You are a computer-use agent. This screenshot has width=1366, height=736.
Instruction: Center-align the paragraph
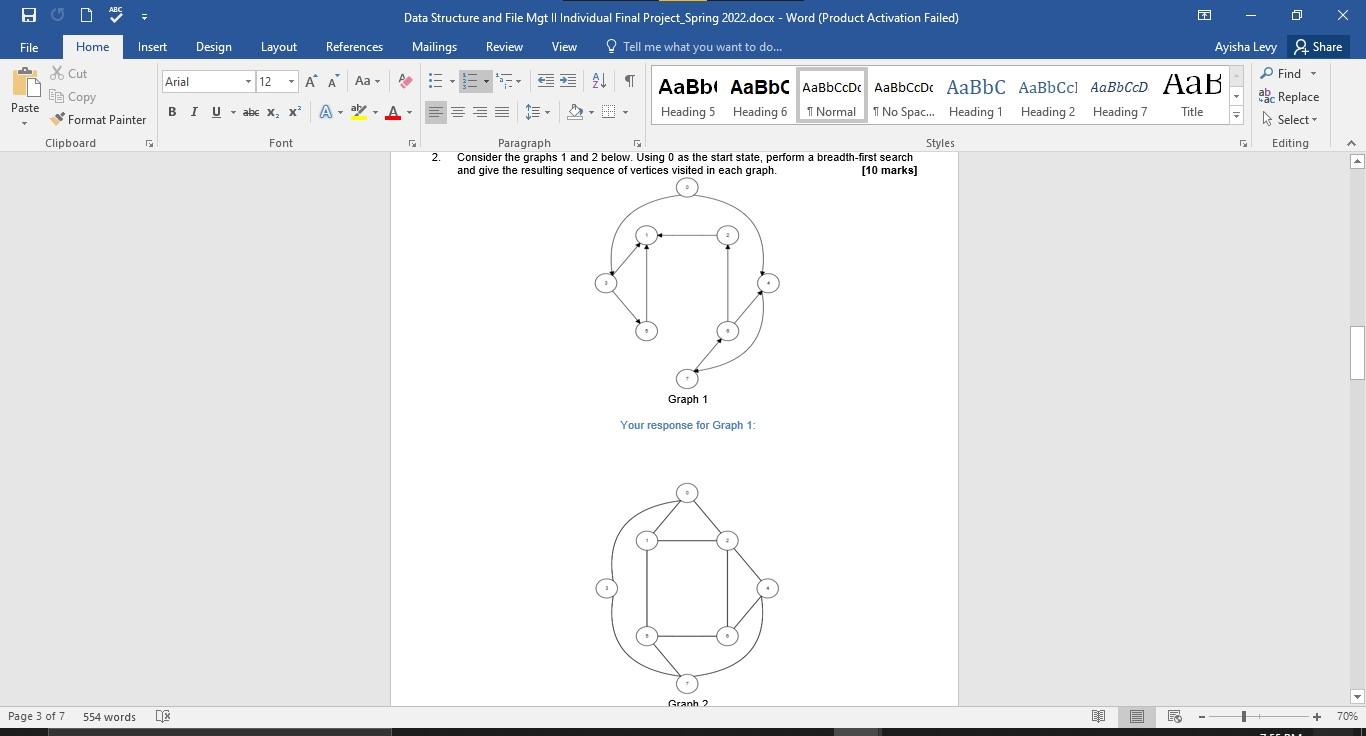point(458,112)
